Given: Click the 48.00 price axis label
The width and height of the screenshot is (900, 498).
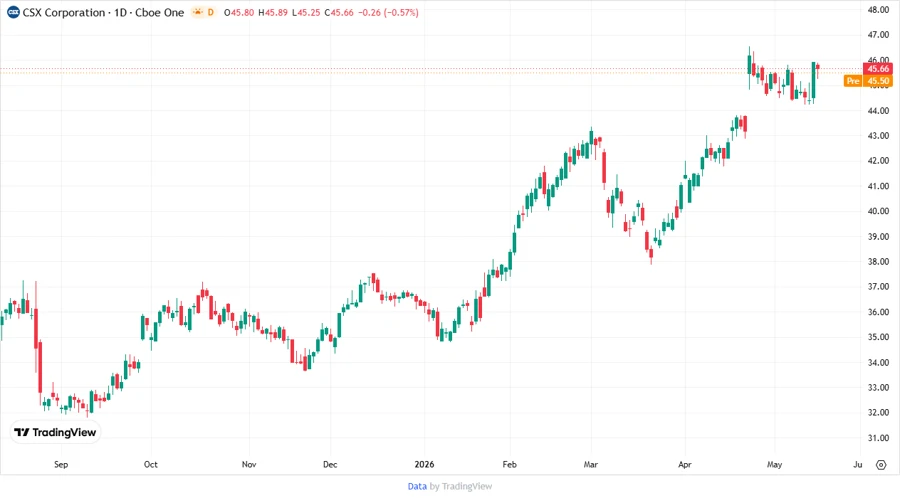Looking at the screenshot, I should (878, 10).
